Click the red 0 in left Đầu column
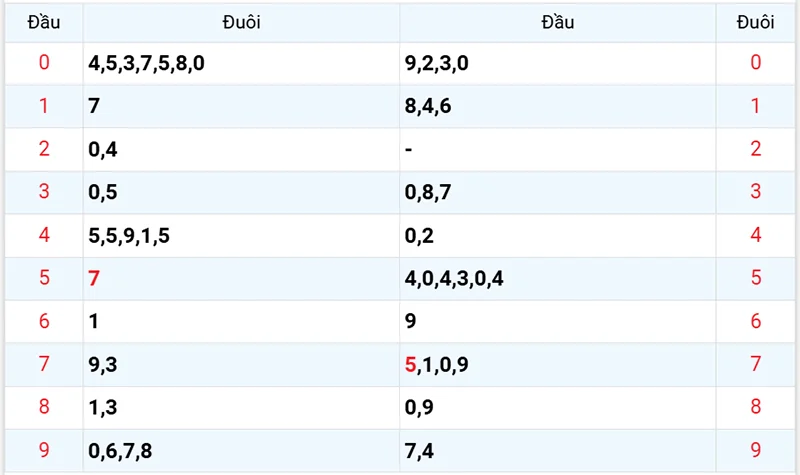This screenshot has width=800, height=475. pos(43,64)
